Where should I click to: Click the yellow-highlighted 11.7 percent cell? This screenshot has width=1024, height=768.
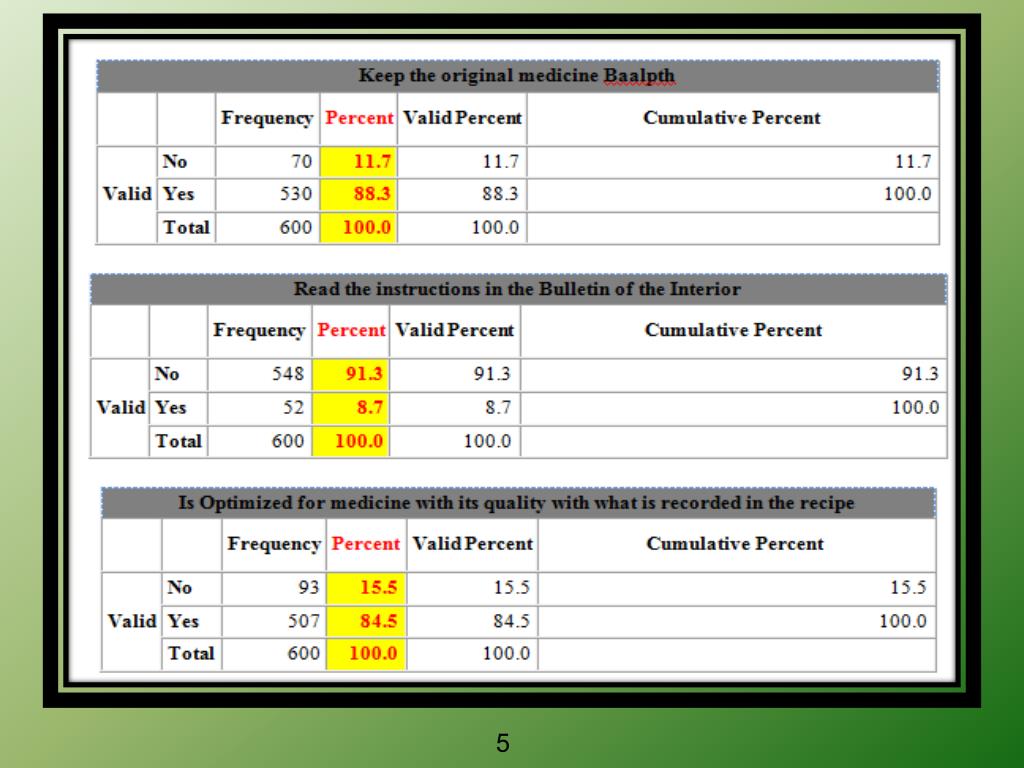click(x=359, y=162)
